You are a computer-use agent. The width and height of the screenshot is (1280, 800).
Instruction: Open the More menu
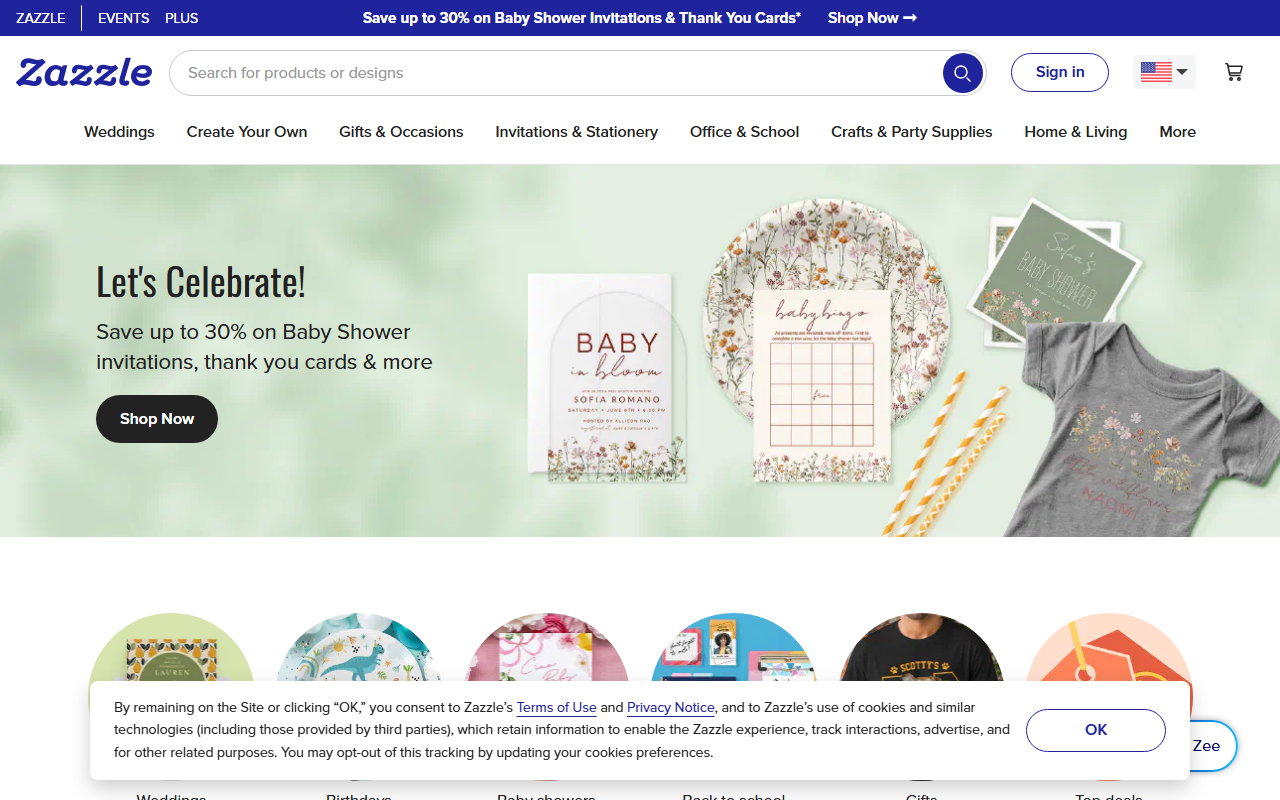1178,132
